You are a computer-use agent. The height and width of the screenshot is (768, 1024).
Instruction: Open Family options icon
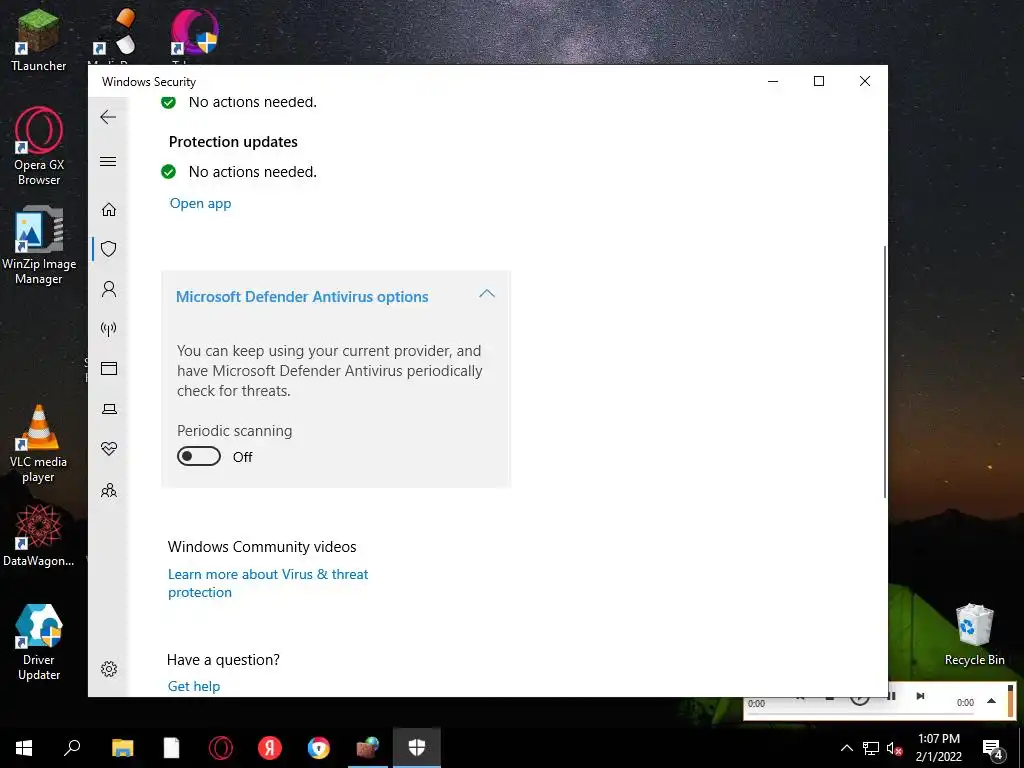point(109,490)
